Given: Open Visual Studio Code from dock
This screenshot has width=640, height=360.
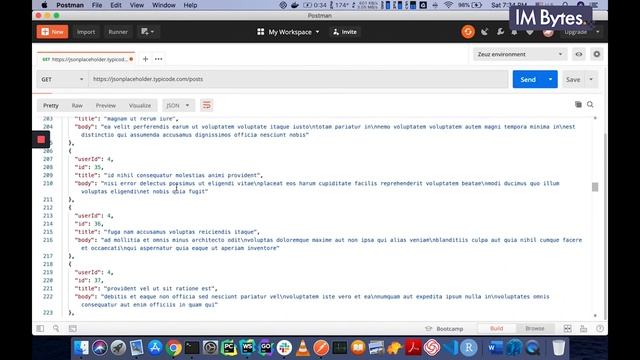Looking at the screenshot, I should pos(451,348).
